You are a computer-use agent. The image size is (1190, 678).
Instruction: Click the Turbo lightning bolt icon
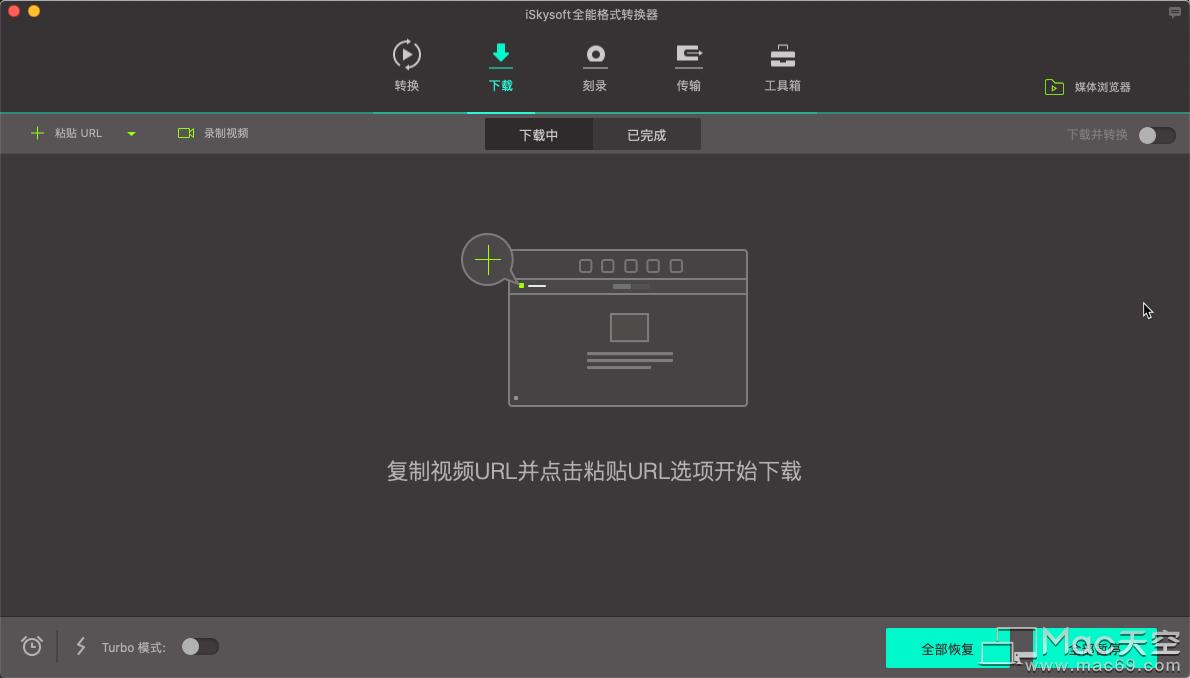[81, 646]
